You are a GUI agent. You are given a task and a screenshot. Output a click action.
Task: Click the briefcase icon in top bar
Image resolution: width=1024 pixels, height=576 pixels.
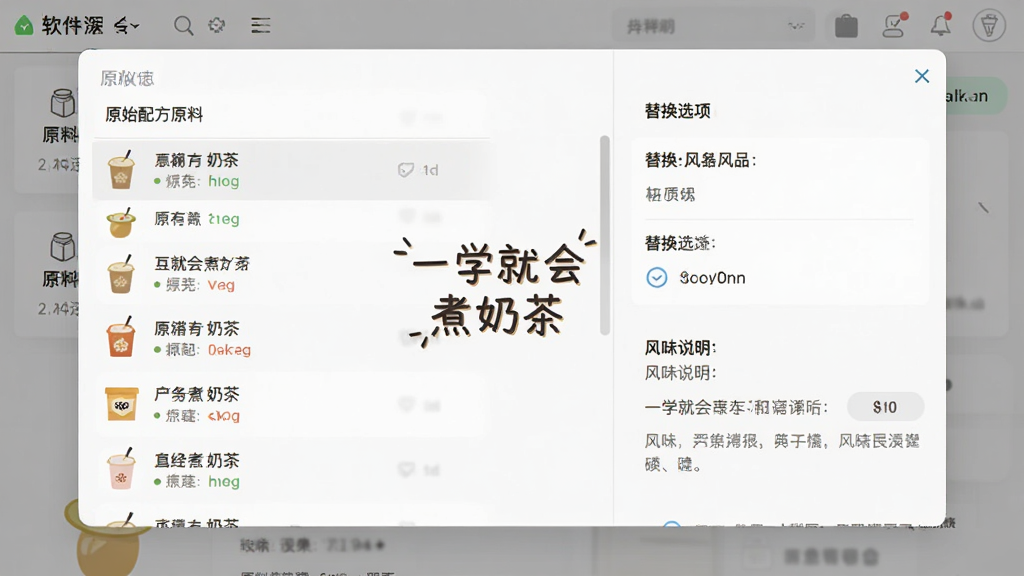click(846, 25)
